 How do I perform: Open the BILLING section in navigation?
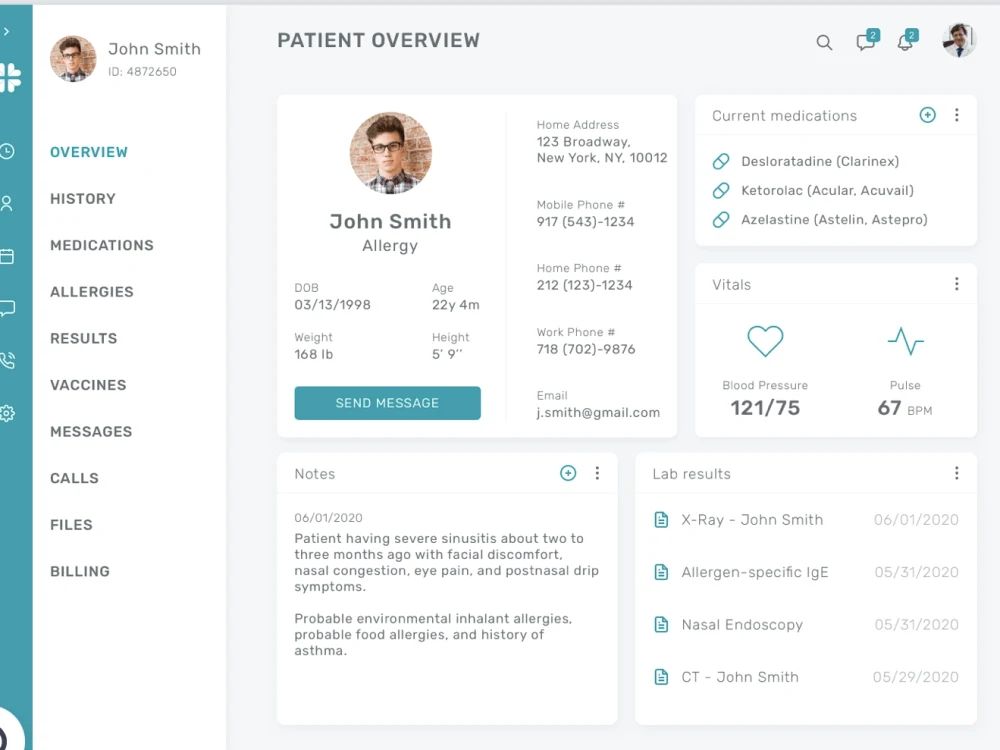[80, 571]
